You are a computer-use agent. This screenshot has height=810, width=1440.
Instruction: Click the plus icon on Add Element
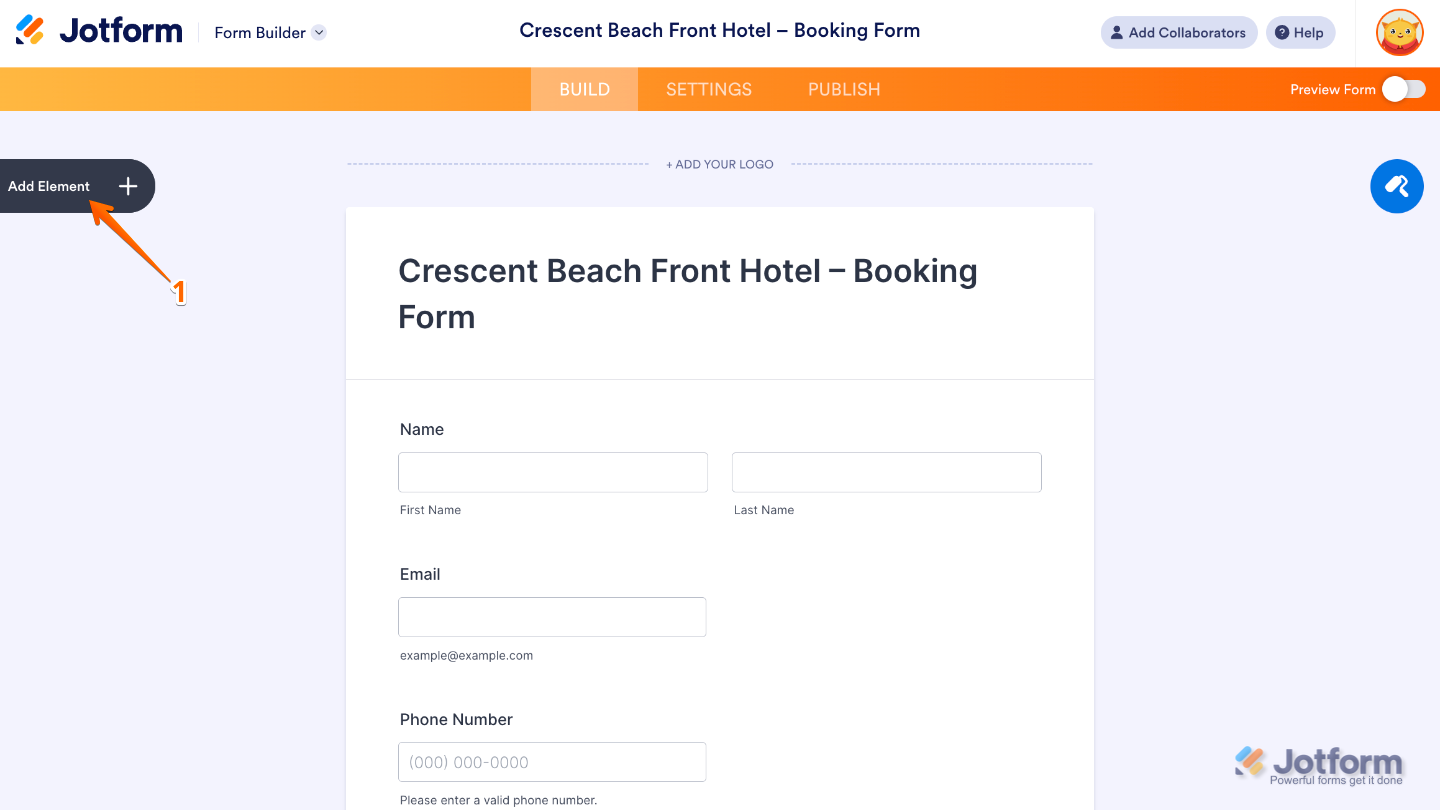click(127, 186)
